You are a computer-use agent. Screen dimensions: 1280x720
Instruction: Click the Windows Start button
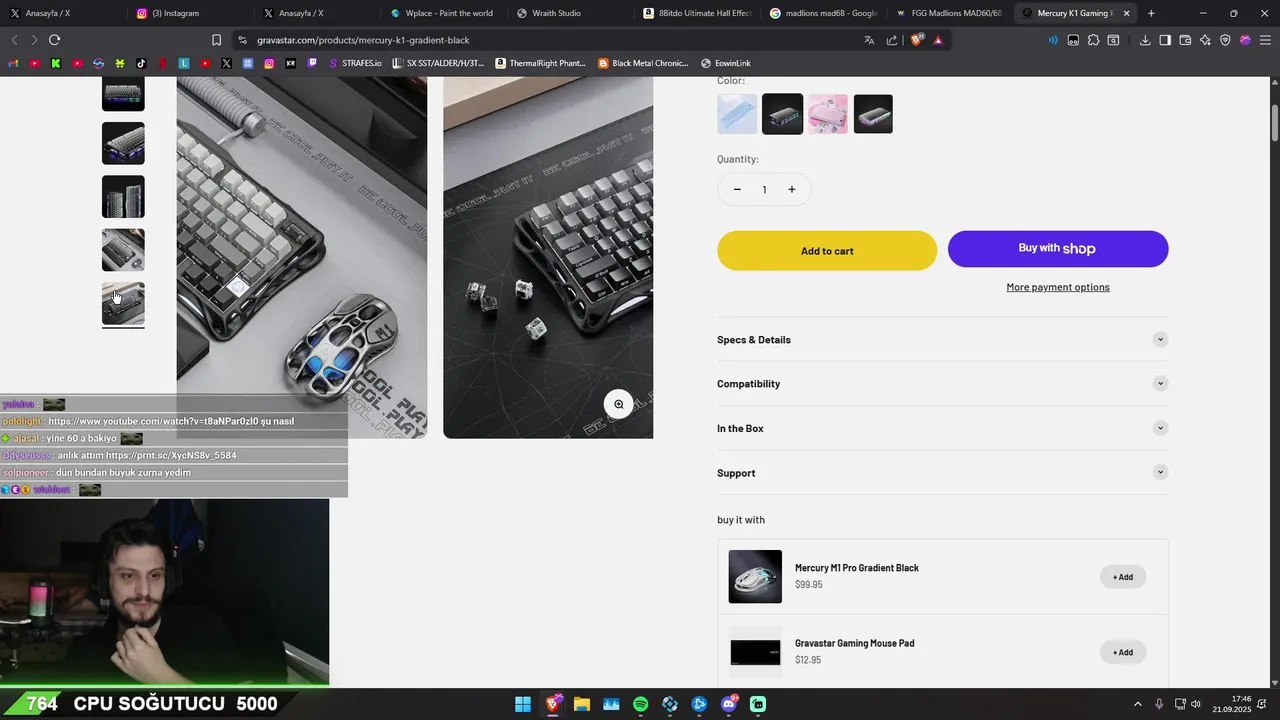pos(523,704)
